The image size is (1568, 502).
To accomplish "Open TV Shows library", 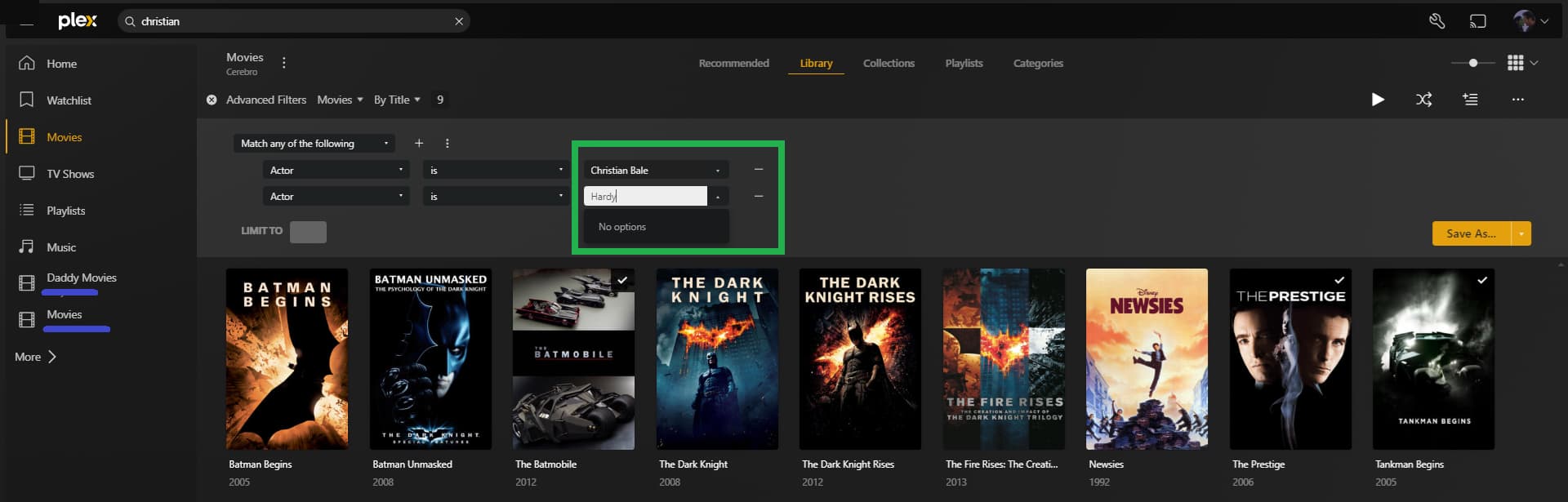I will click(x=70, y=174).
